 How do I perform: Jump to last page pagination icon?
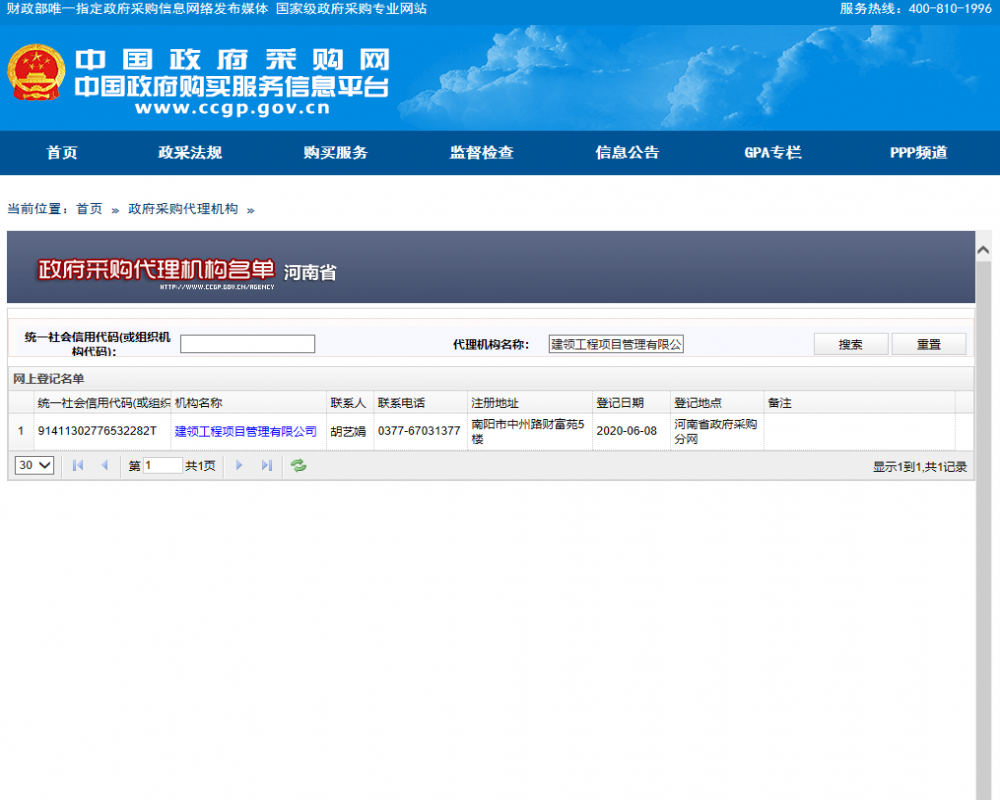(x=266, y=466)
